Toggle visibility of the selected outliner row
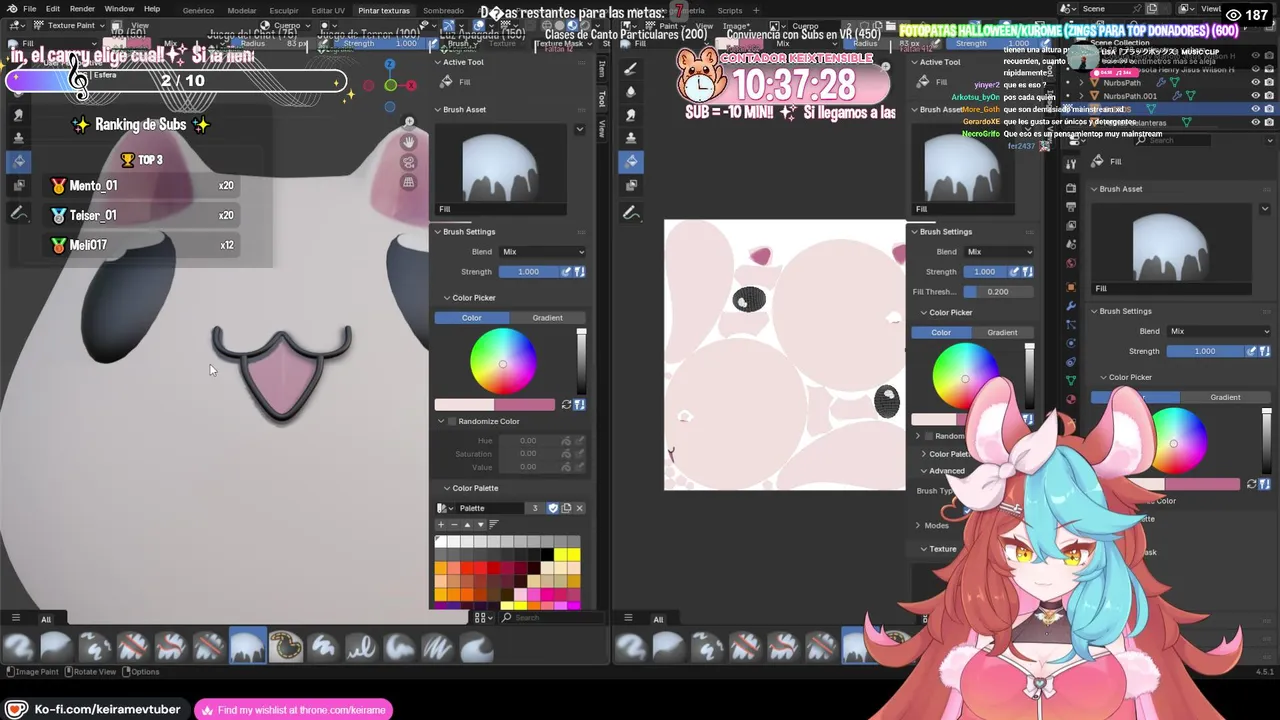Viewport: 1280px width, 720px height. coord(1255,109)
